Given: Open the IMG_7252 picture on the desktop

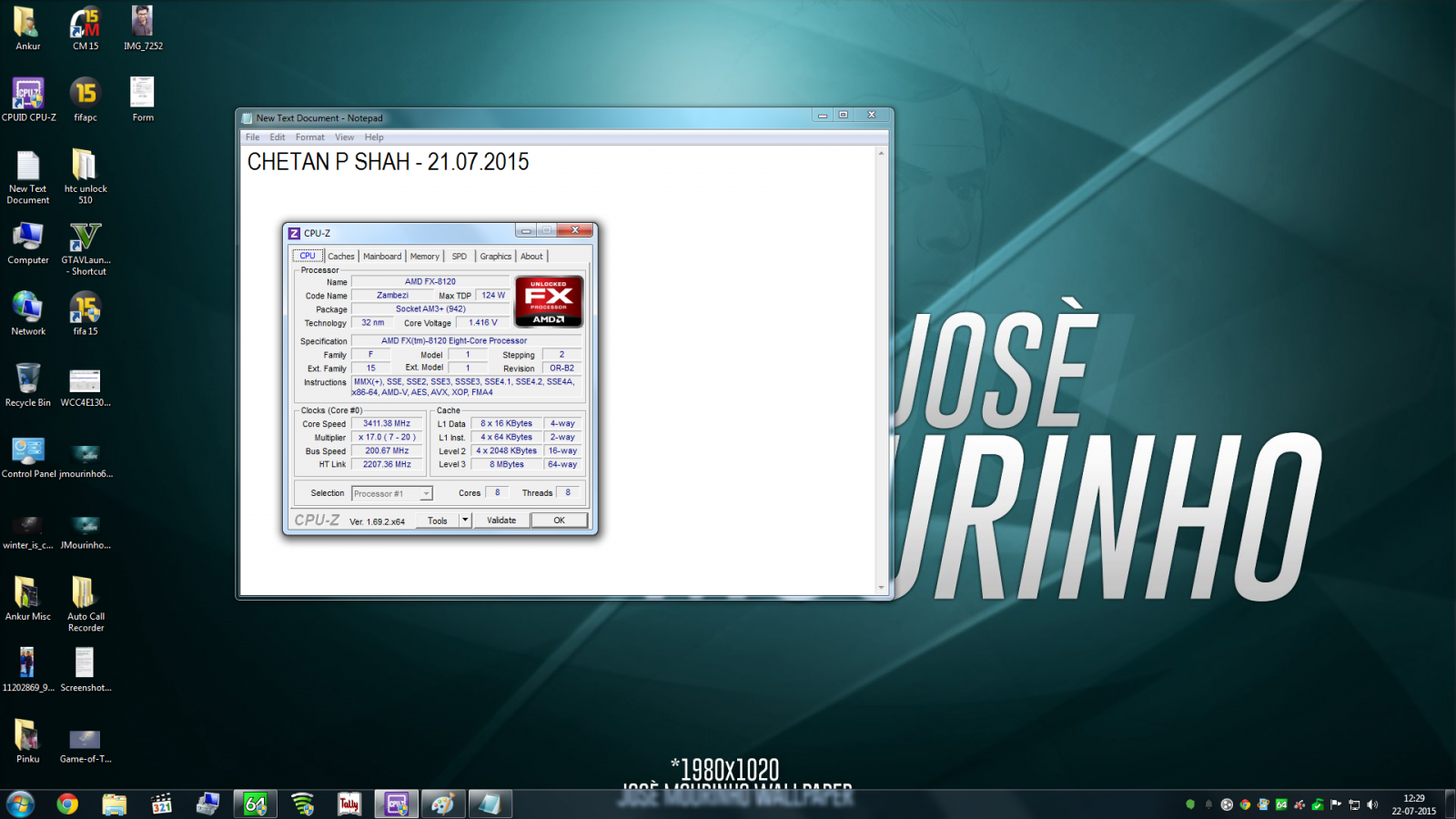Looking at the screenshot, I should 143,28.
